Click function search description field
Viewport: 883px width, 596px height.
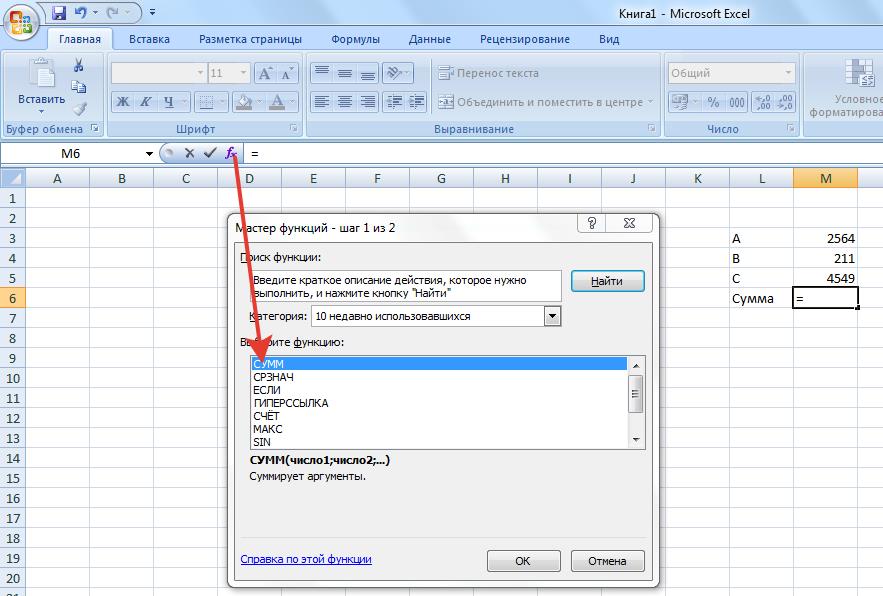[x=406, y=286]
